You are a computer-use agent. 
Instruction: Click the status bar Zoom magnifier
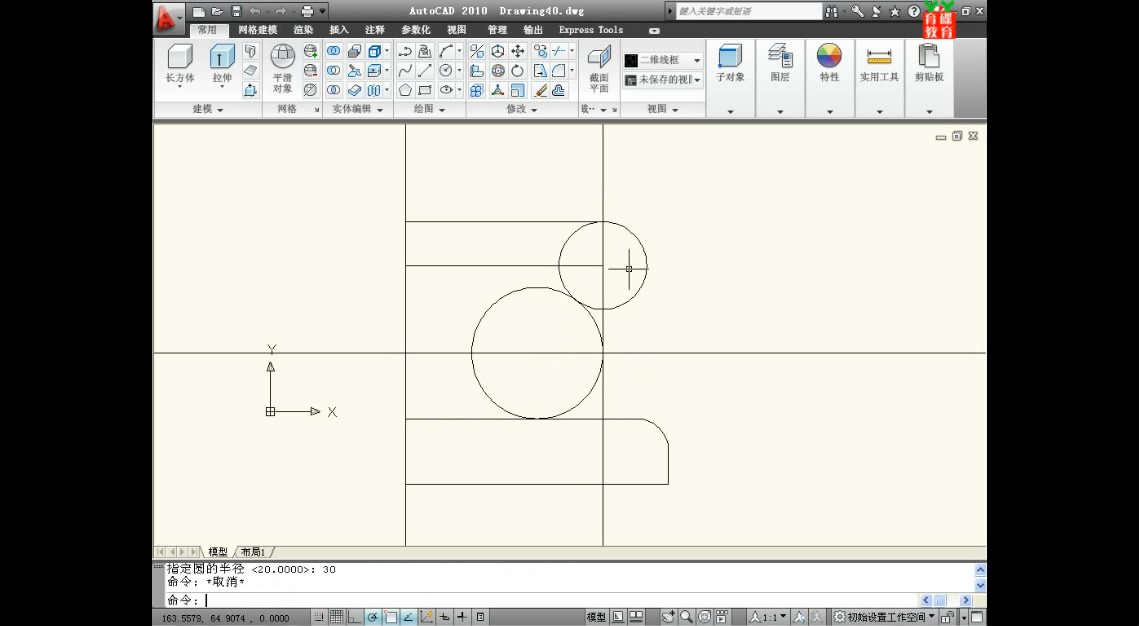pos(686,617)
